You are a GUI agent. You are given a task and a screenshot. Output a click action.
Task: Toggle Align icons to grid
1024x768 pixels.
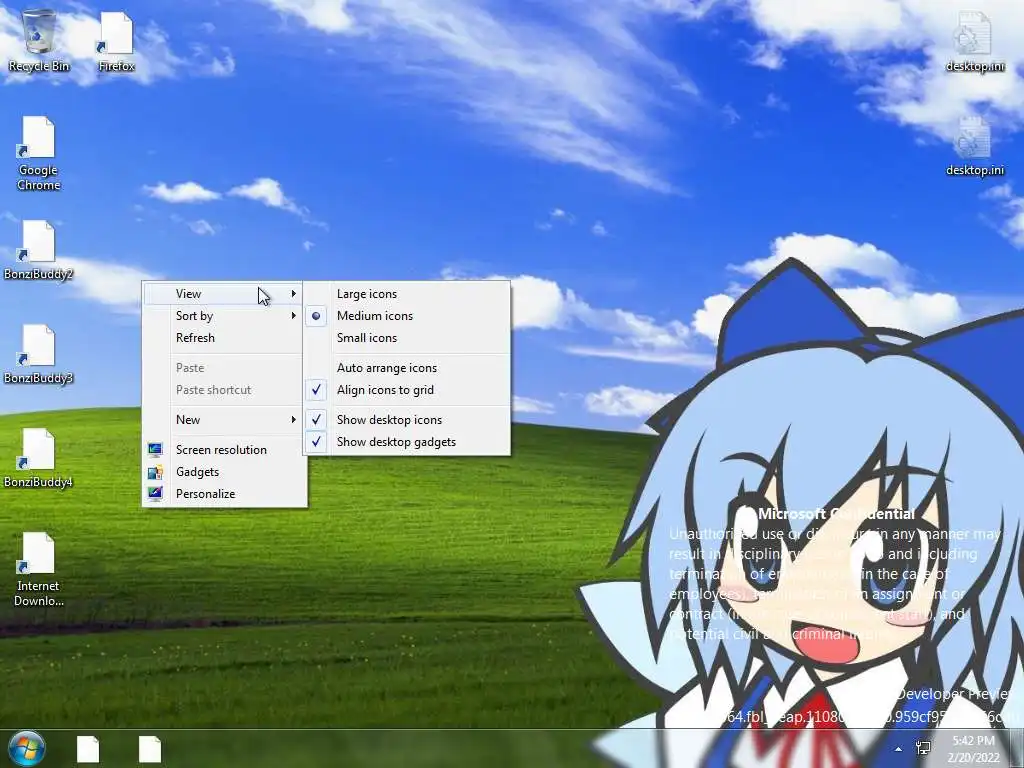[406, 390]
